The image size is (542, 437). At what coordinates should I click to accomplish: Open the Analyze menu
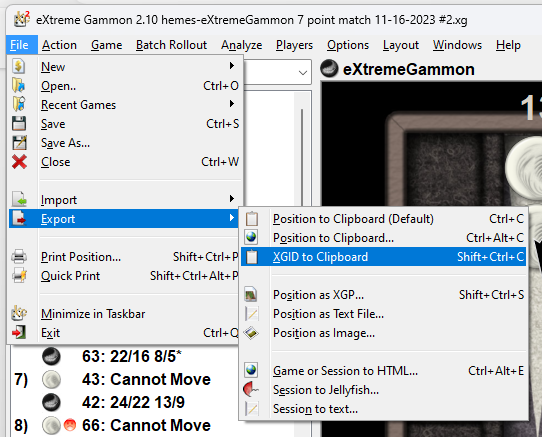pos(242,45)
